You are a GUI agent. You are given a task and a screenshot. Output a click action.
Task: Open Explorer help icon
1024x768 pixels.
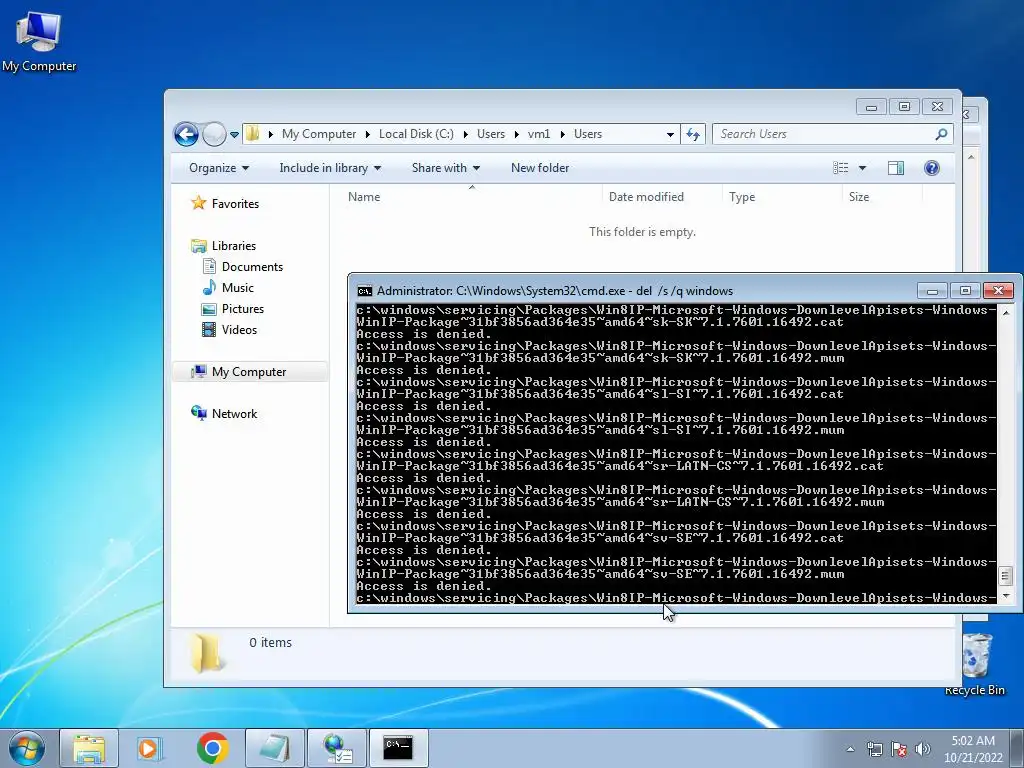point(932,168)
